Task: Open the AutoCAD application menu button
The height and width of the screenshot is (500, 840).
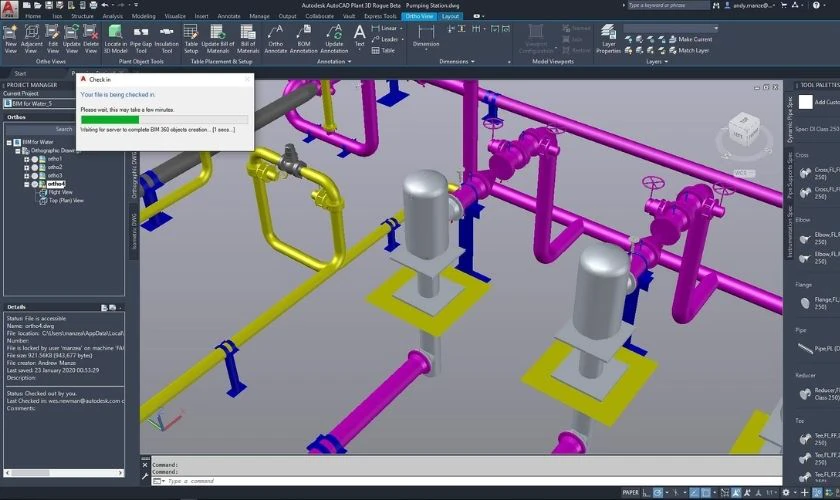Action: (9, 9)
